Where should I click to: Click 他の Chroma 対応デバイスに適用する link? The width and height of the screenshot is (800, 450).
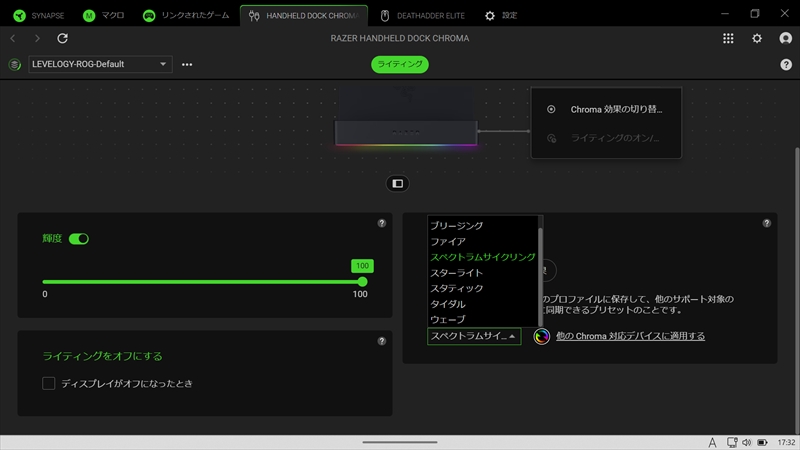coord(630,337)
